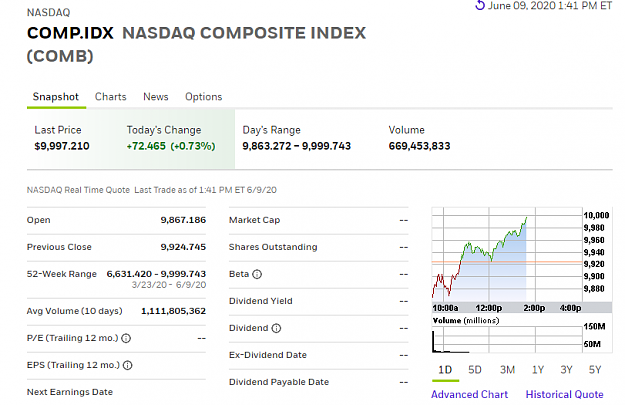This screenshot has height=405, width=625.
Task: Show the 1Y chart range
Action: click(x=538, y=370)
